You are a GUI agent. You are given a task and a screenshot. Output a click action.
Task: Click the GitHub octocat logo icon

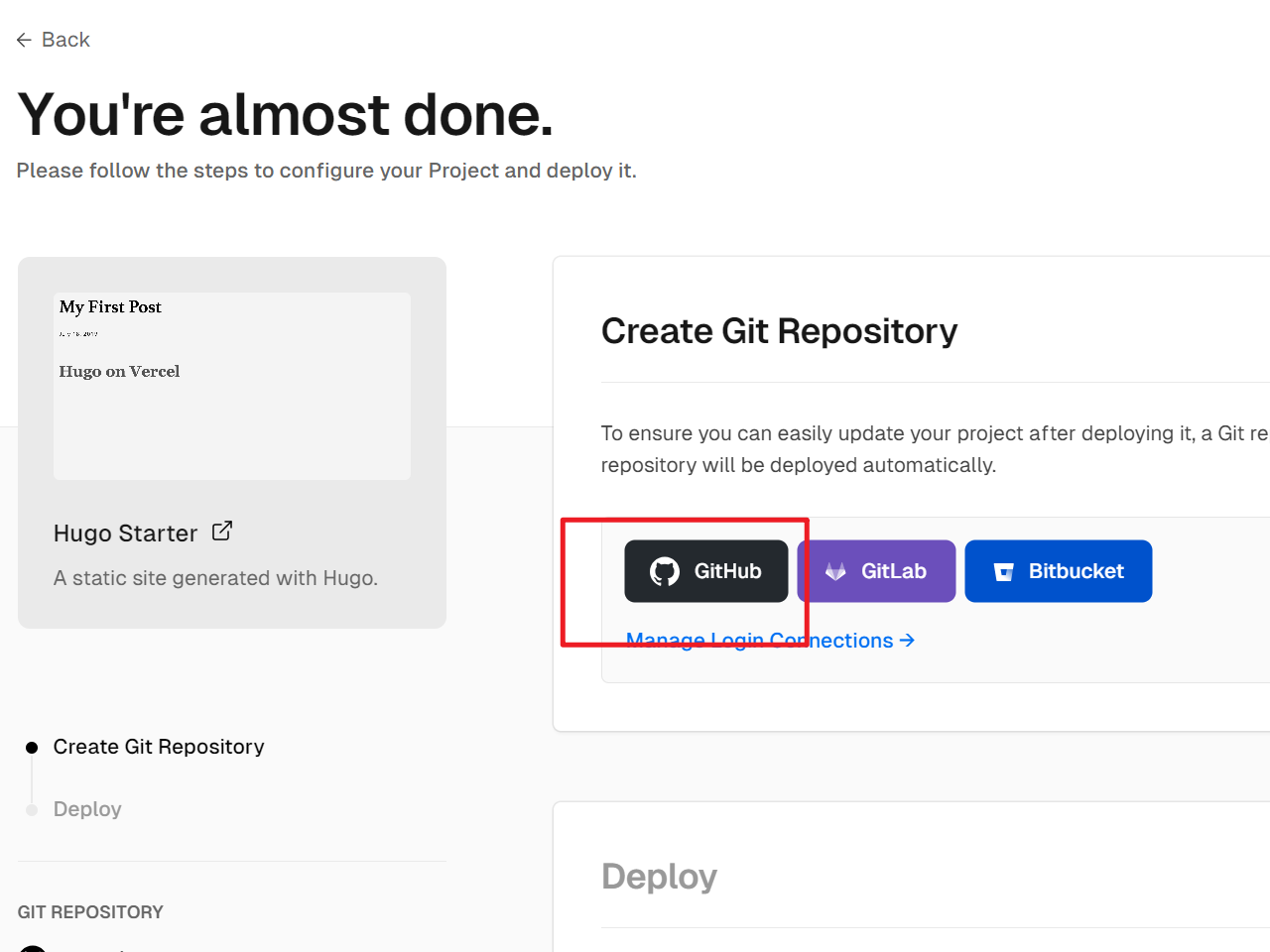[665, 571]
